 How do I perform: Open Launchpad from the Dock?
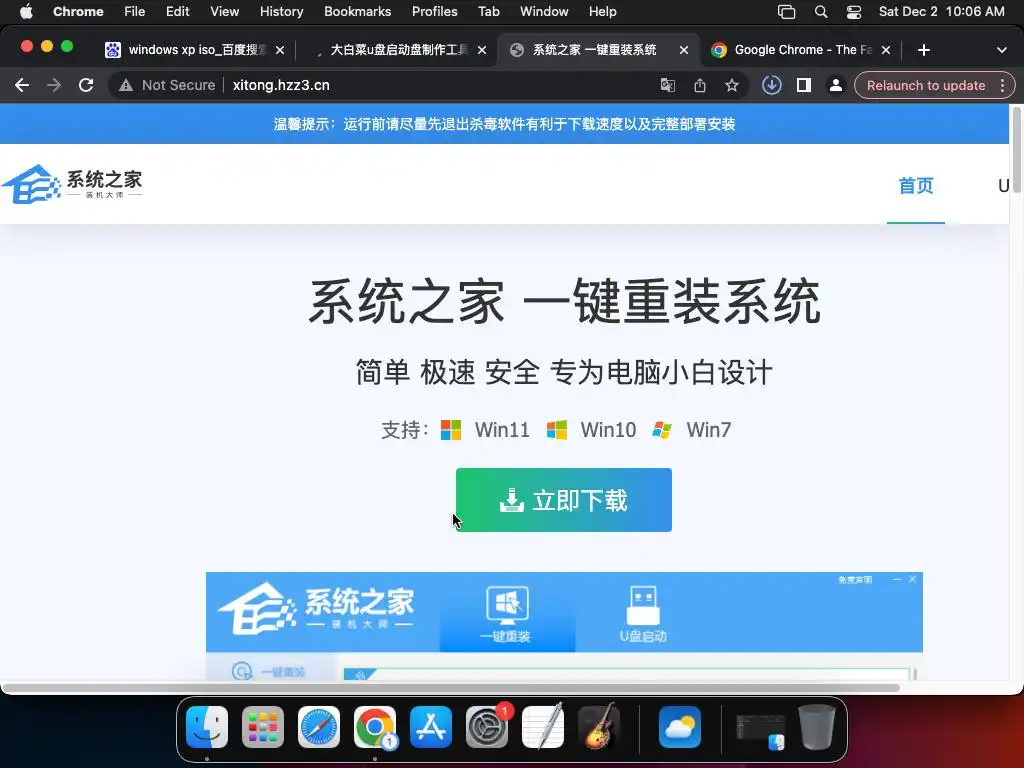[x=263, y=727]
